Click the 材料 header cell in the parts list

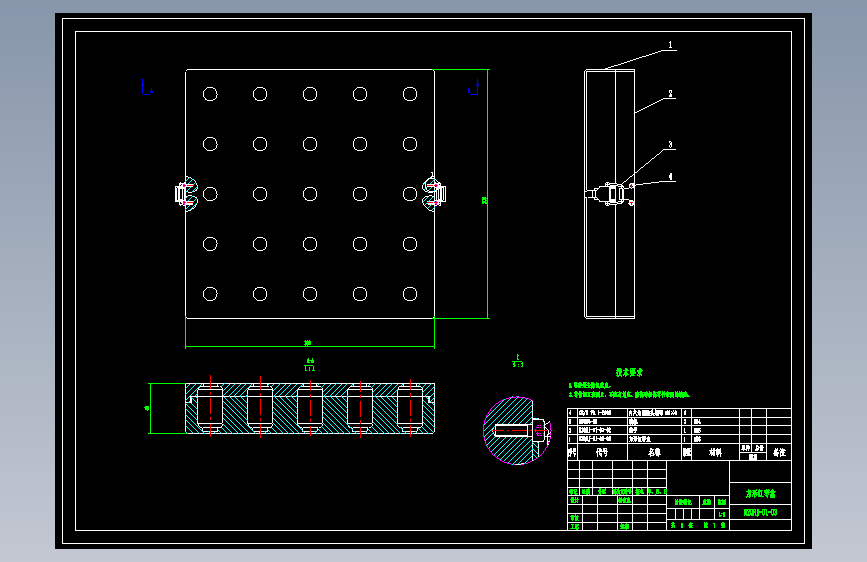(715, 452)
